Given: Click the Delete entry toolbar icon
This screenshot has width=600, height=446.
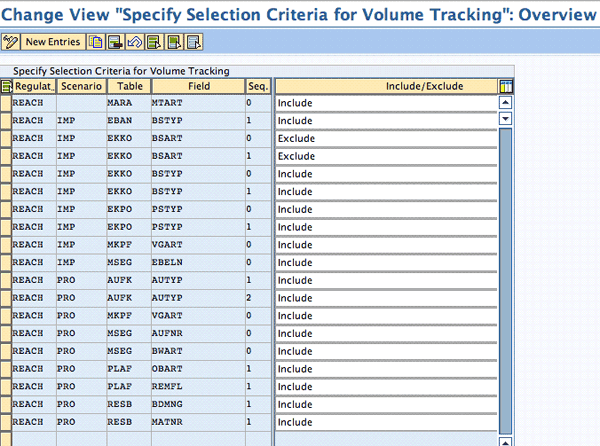Looking at the screenshot, I should pos(113,42).
